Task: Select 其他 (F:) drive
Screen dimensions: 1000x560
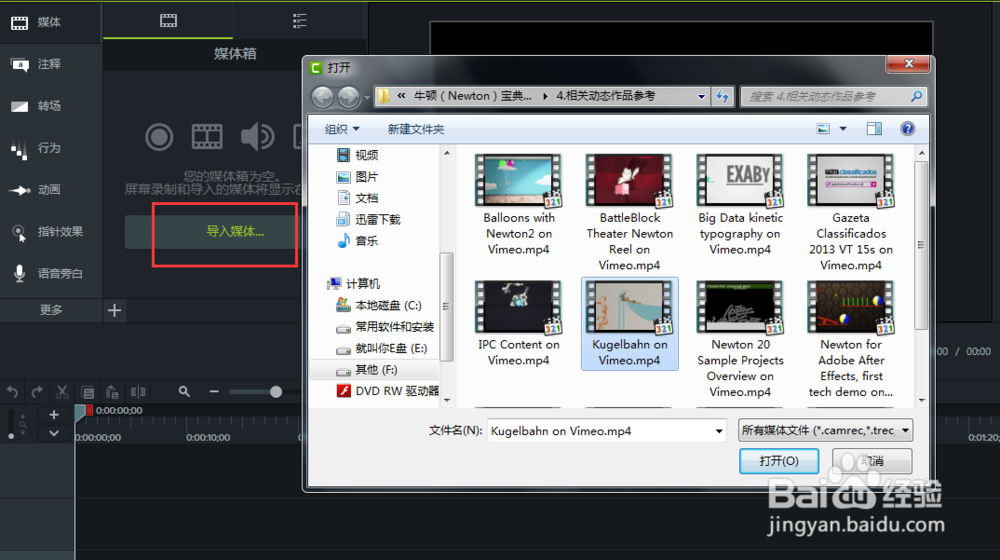Action: click(367, 370)
